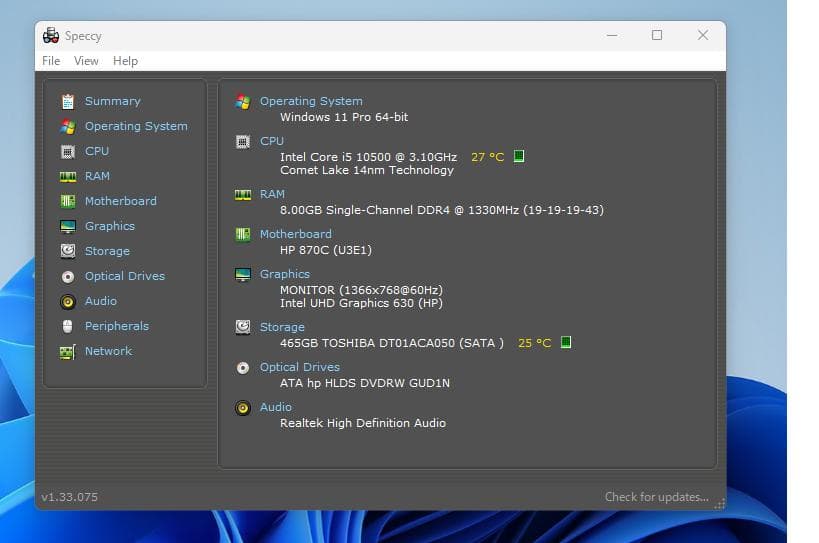Select Summary in the sidebar
The width and height of the screenshot is (819, 543).
click(x=113, y=101)
